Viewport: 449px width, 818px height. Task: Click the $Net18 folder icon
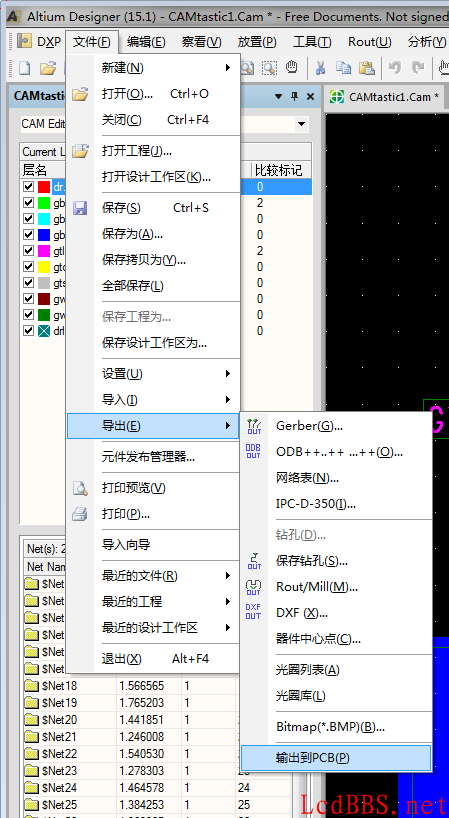pos(32,686)
